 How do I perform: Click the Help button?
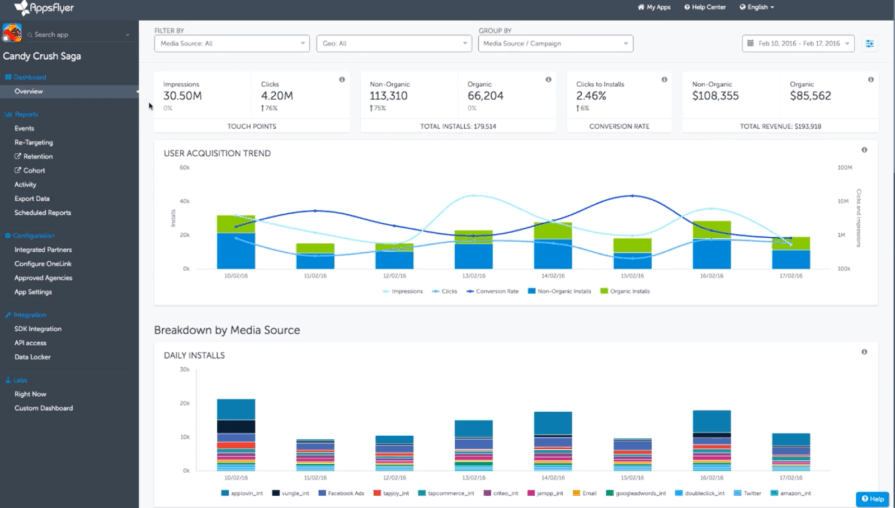(872, 499)
